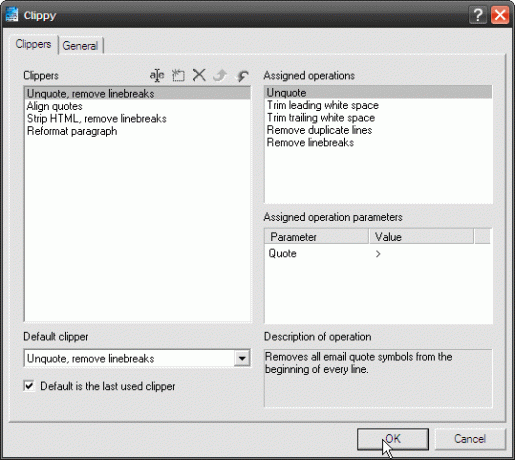Viewport: 515px width, 460px height.
Task: Click the Value column header
Action: (421, 237)
